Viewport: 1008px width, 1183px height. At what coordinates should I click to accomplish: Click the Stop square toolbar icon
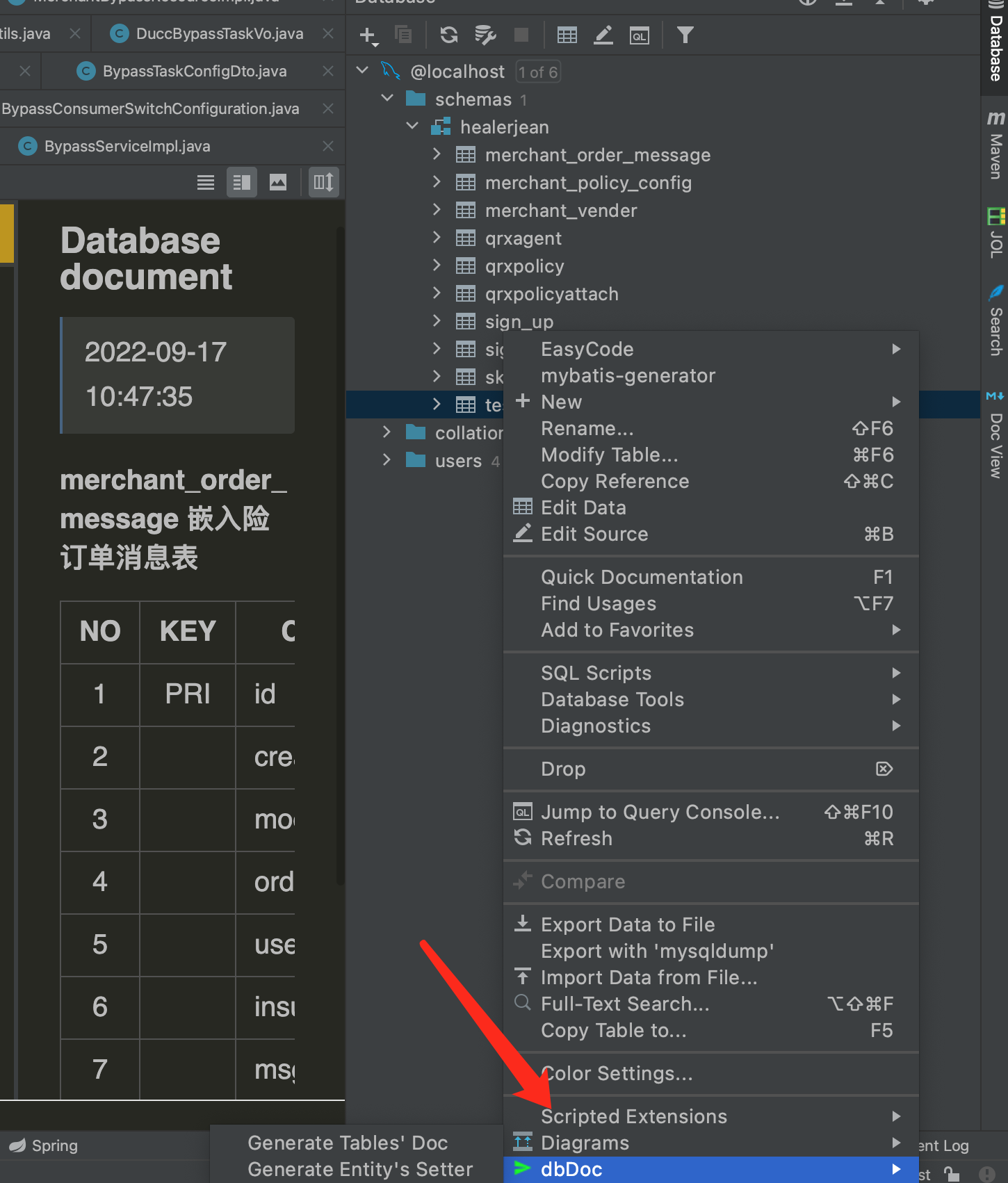click(521, 35)
